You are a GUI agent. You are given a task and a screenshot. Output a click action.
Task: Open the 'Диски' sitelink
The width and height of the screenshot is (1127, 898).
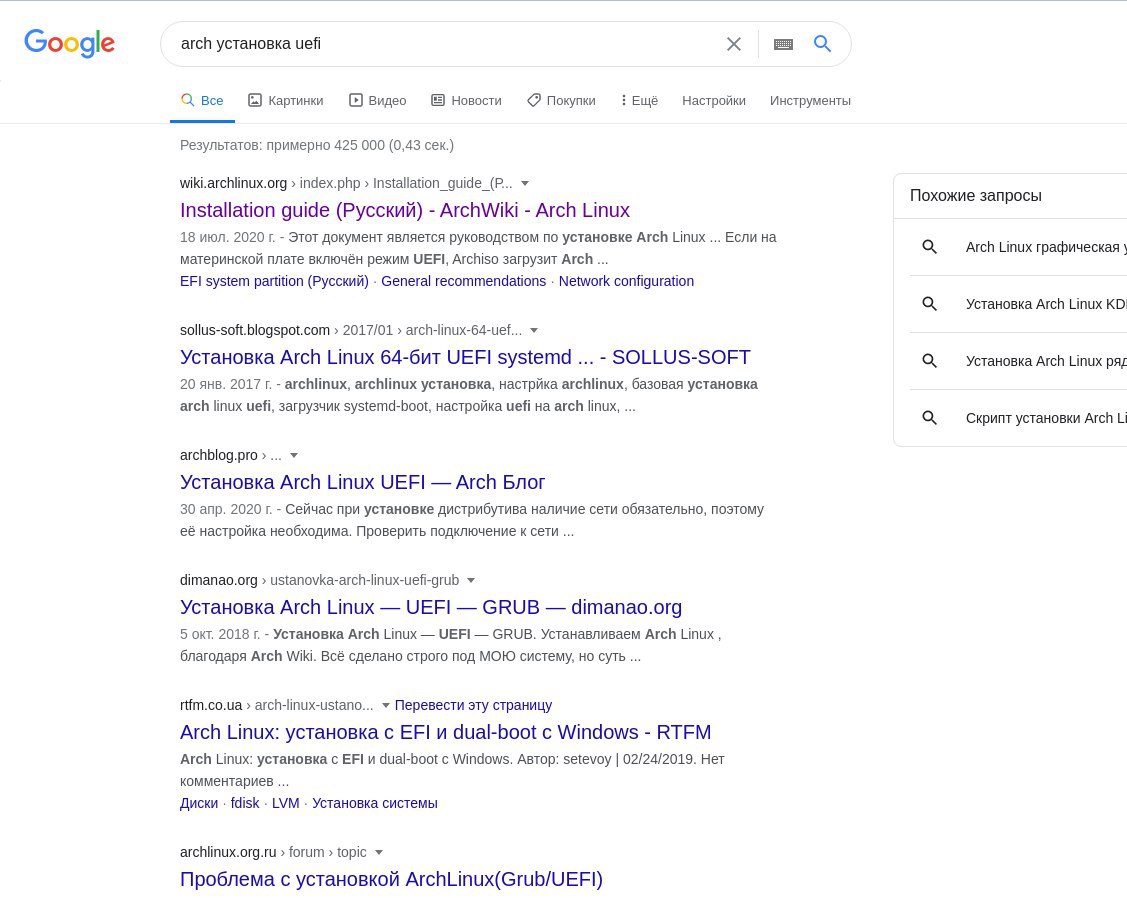pyautogui.click(x=199, y=803)
